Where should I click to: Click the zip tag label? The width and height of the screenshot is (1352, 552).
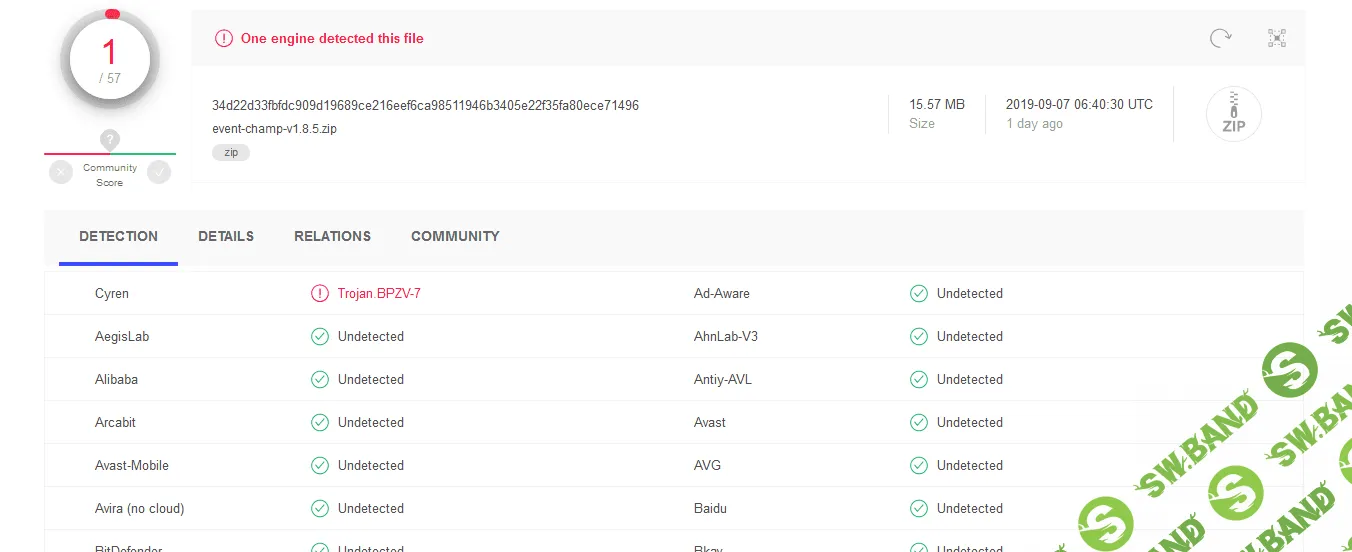click(x=230, y=153)
